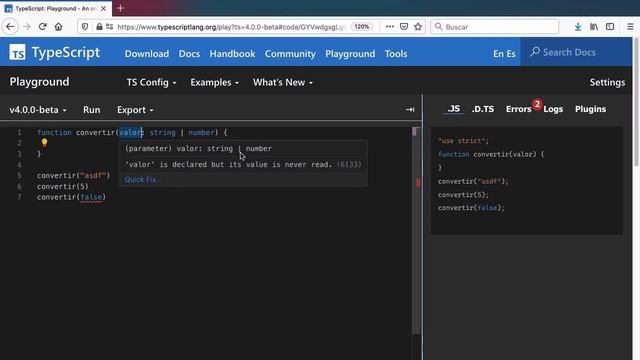Switch site language to En
This screenshot has height=360, width=640.
(x=498, y=54)
